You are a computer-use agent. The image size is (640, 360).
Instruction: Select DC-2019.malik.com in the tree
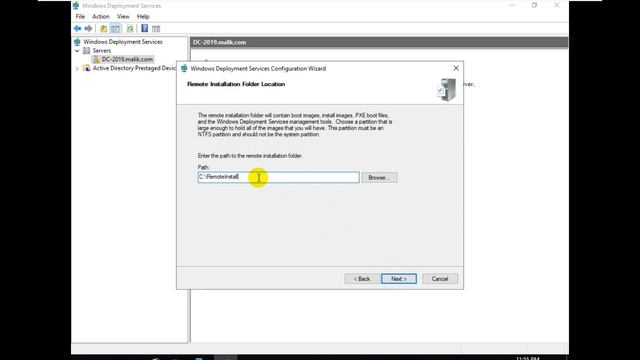click(127, 60)
